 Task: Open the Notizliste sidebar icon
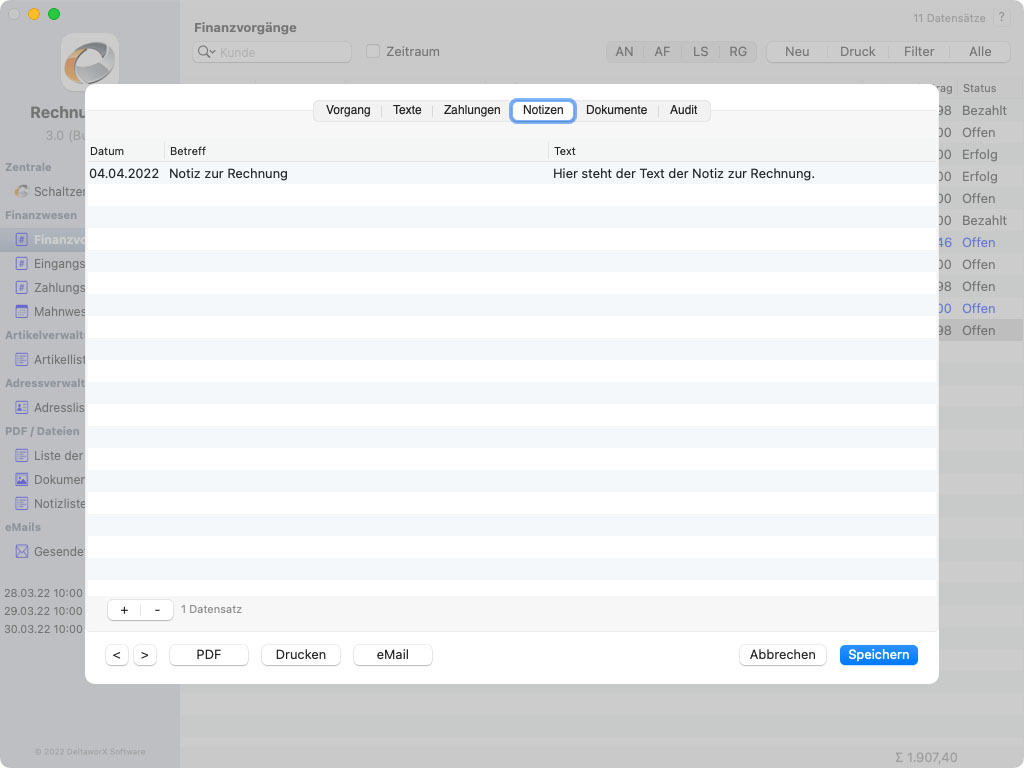(x=22, y=503)
